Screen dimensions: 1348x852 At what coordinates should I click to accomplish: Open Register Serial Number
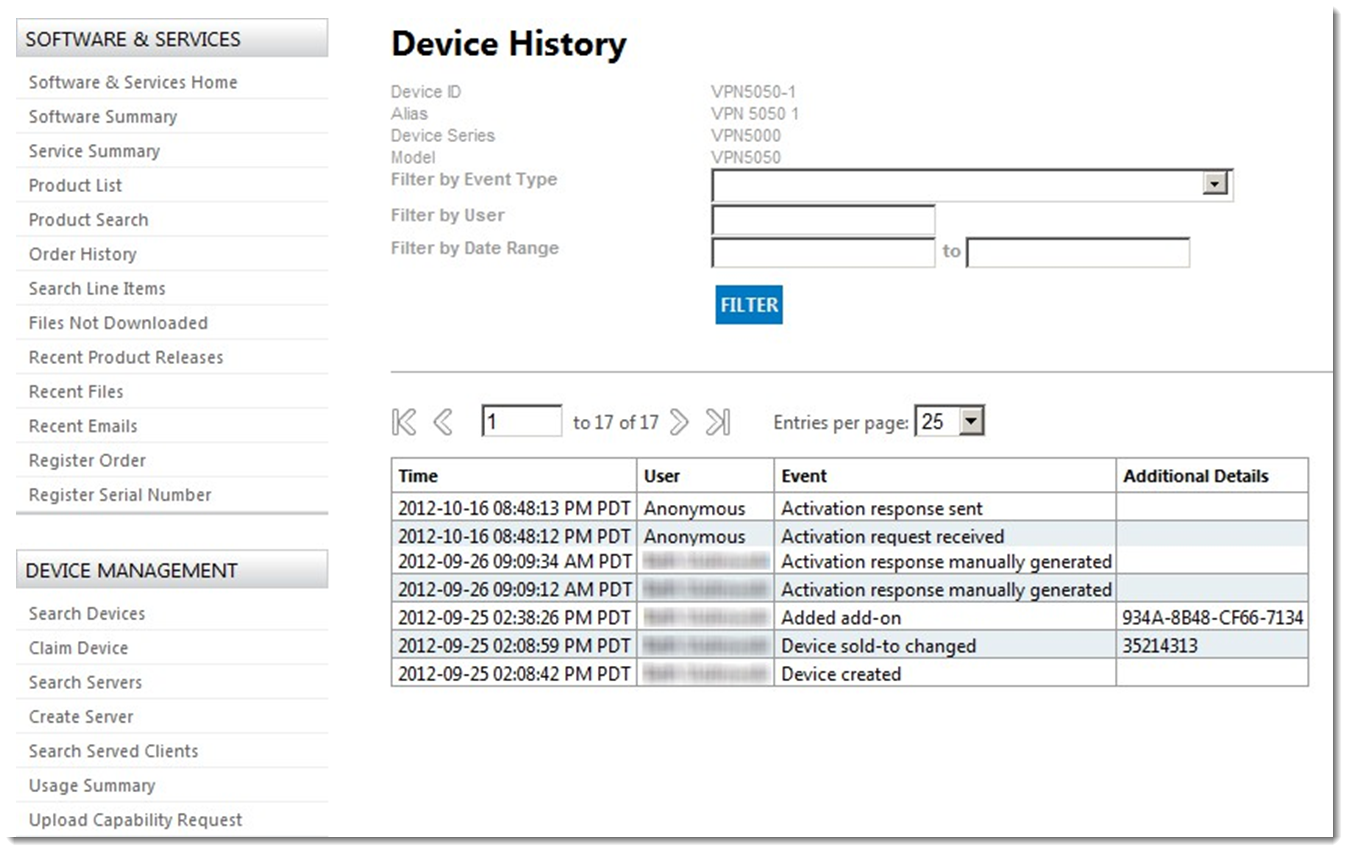click(120, 495)
